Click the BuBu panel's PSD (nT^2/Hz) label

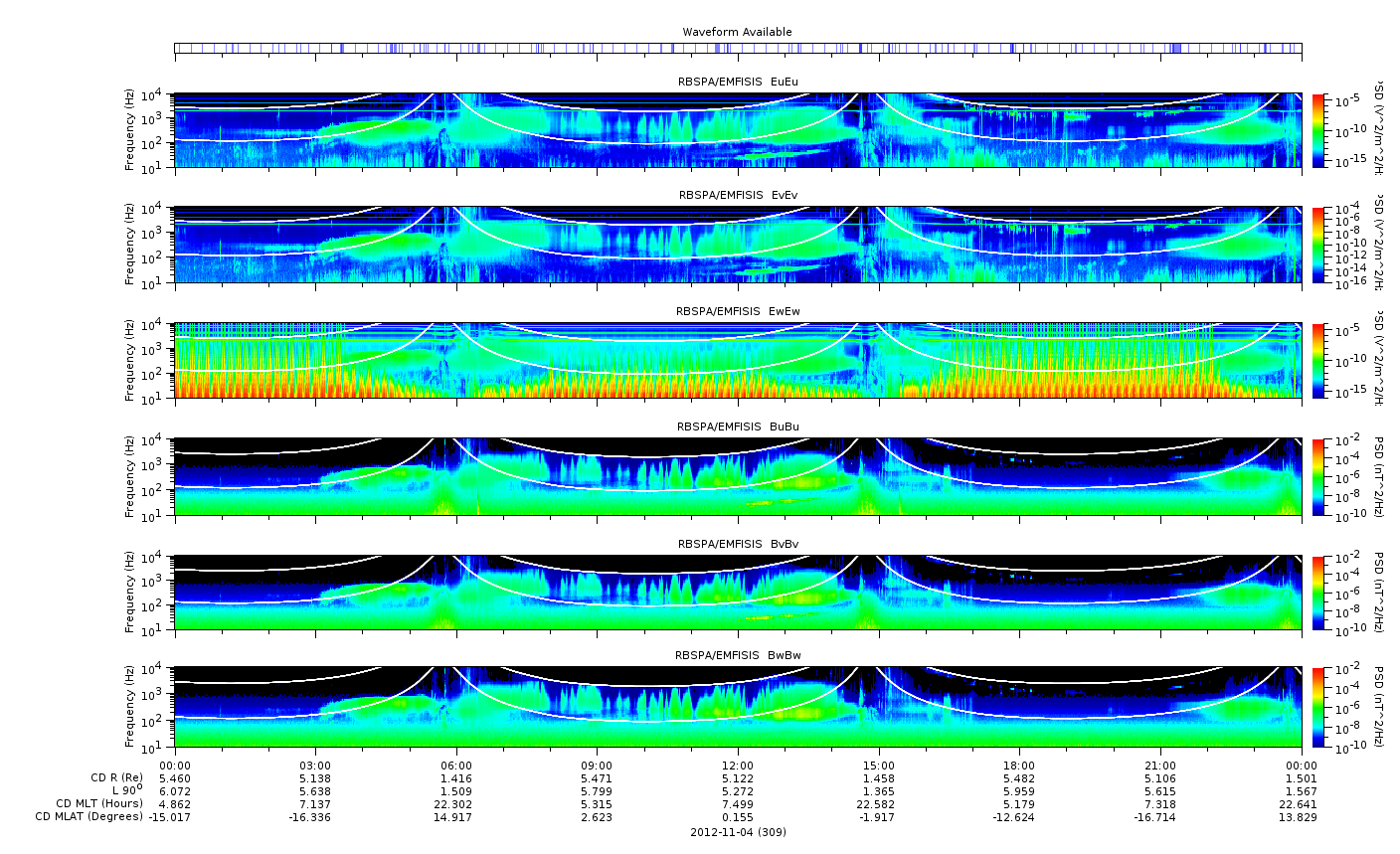point(1379,476)
